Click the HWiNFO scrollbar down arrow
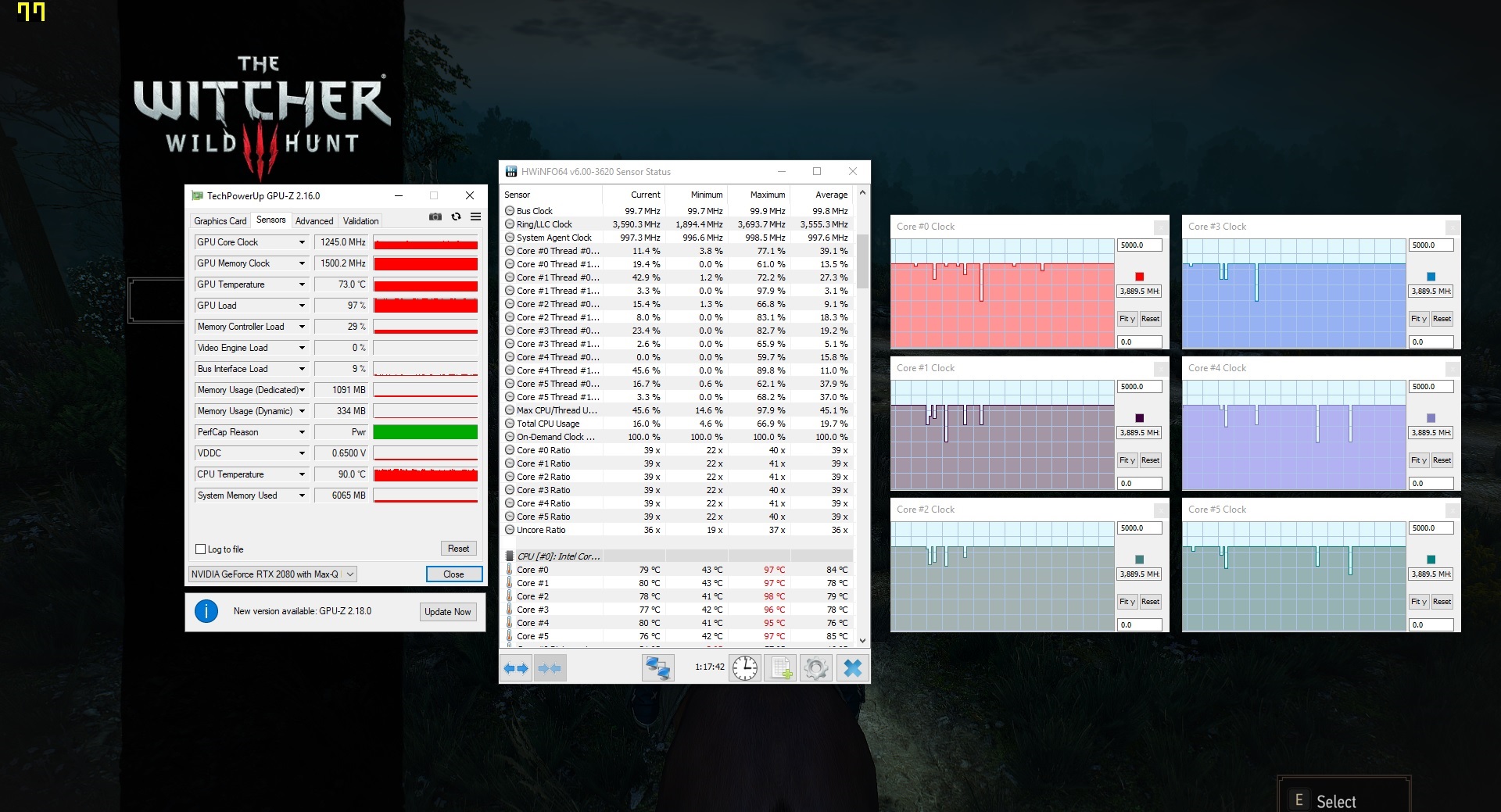The height and width of the screenshot is (812, 1501). 862,641
